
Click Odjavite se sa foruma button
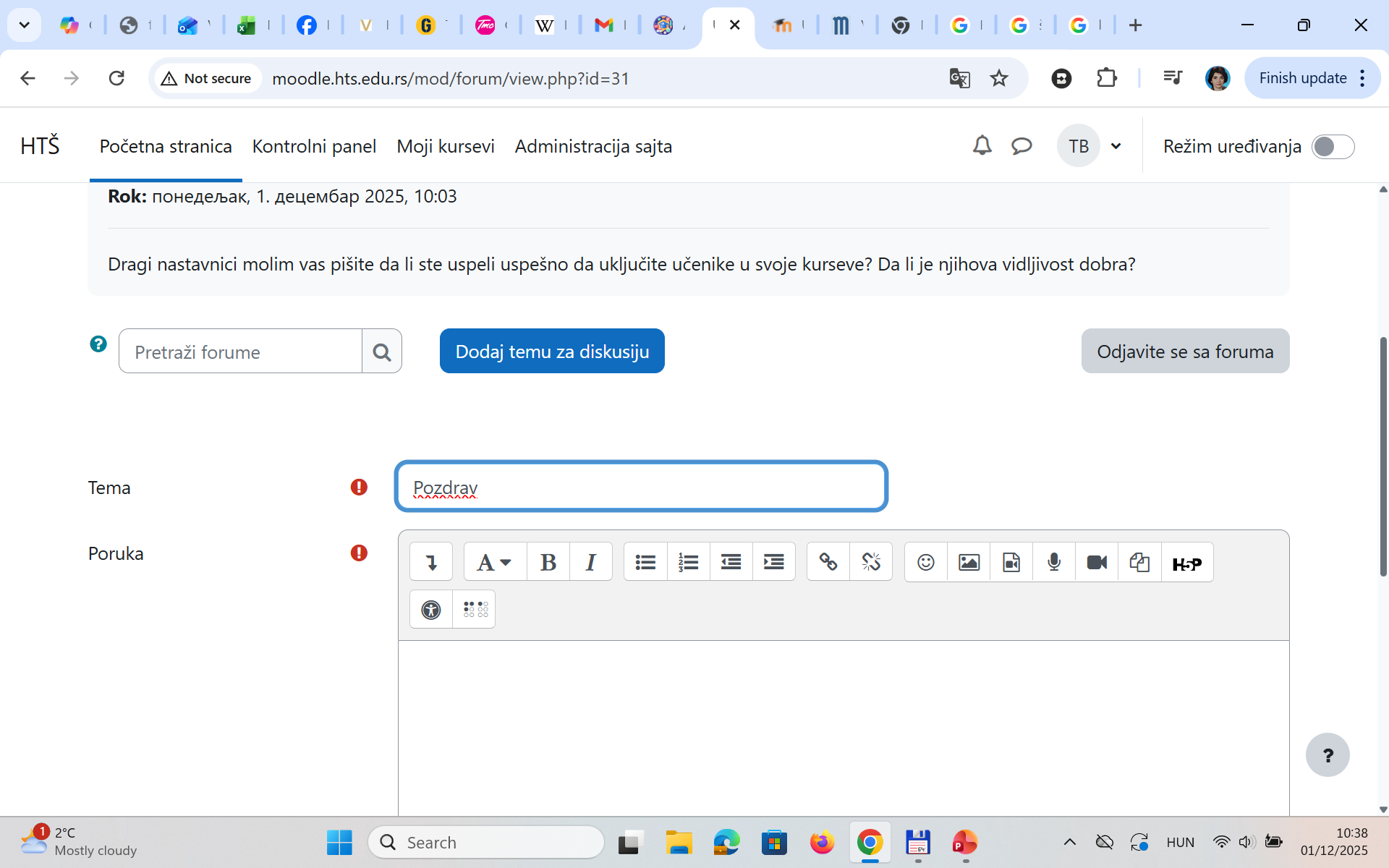click(1184, 352)
